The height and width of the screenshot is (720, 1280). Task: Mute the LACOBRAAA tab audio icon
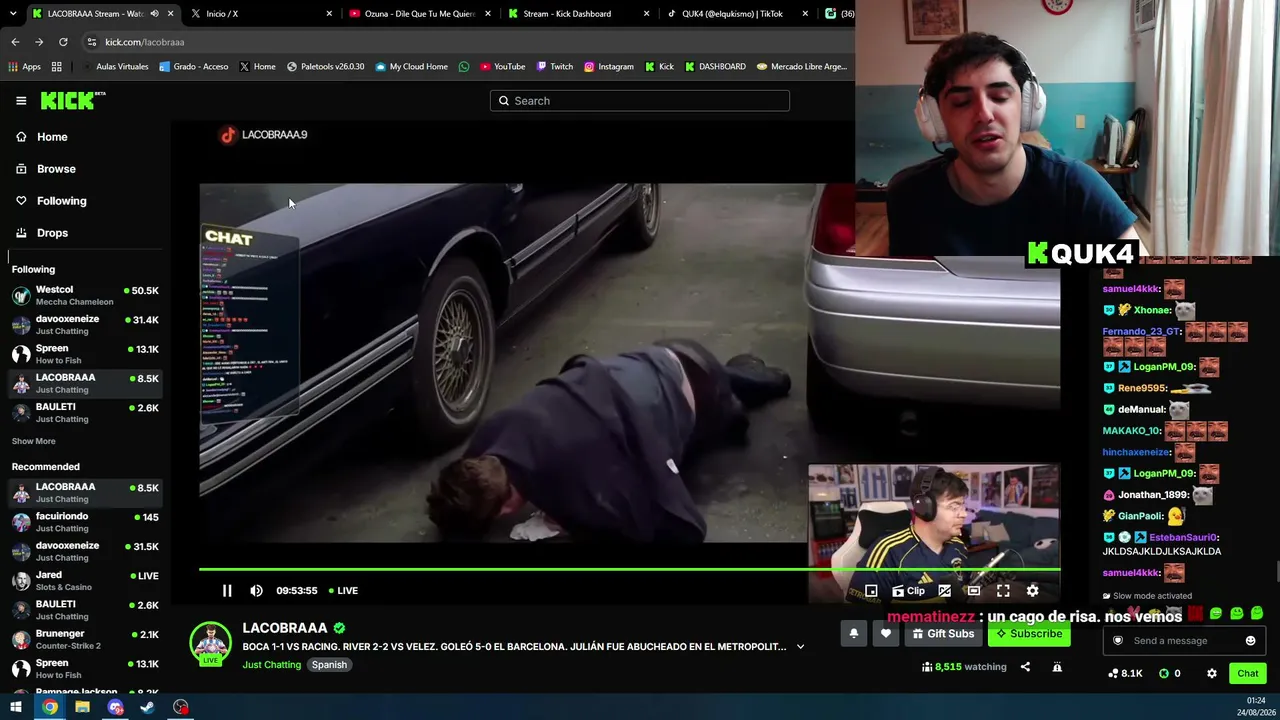tap(154, 14)
